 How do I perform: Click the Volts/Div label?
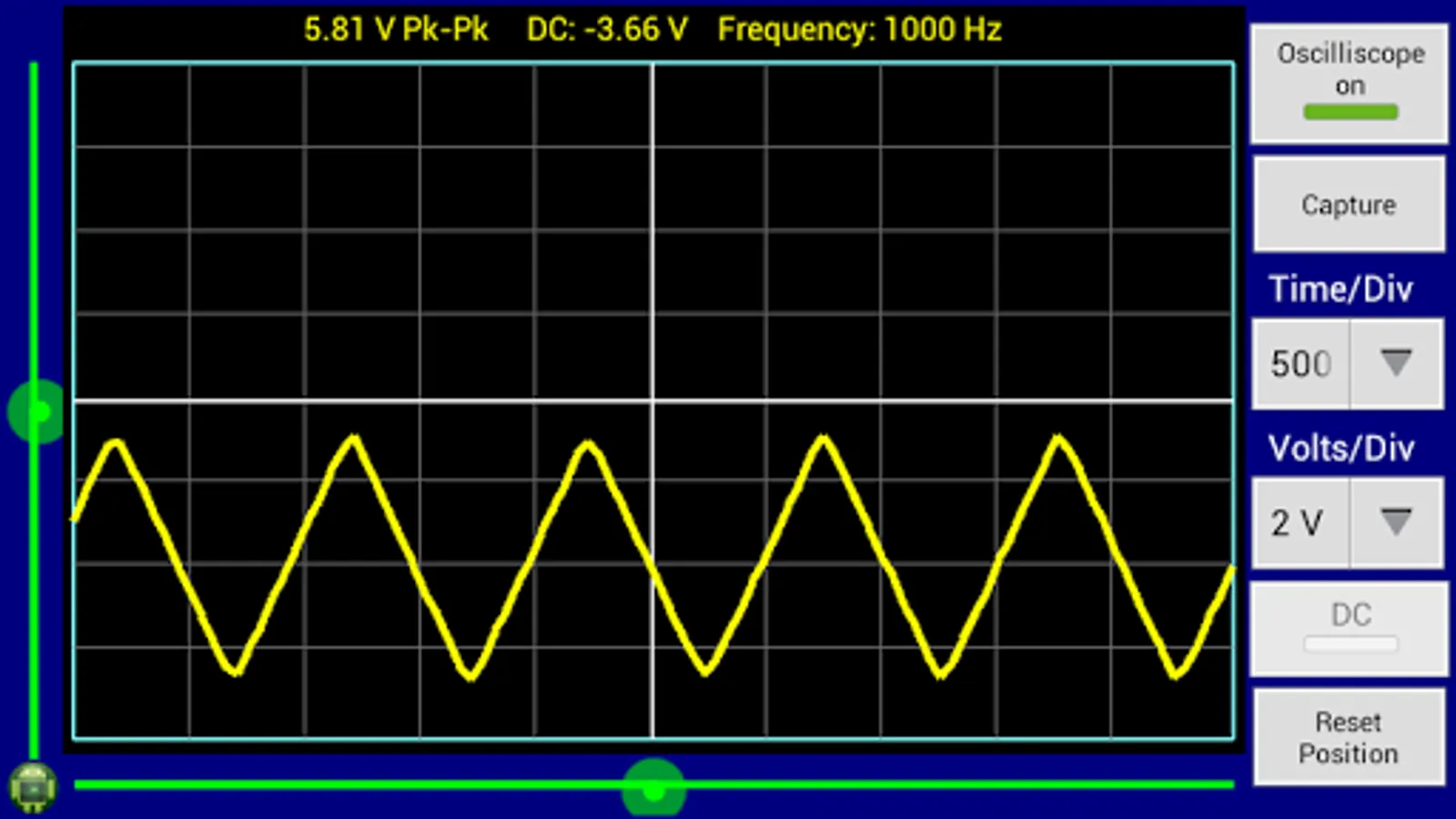coord(1341,448)
